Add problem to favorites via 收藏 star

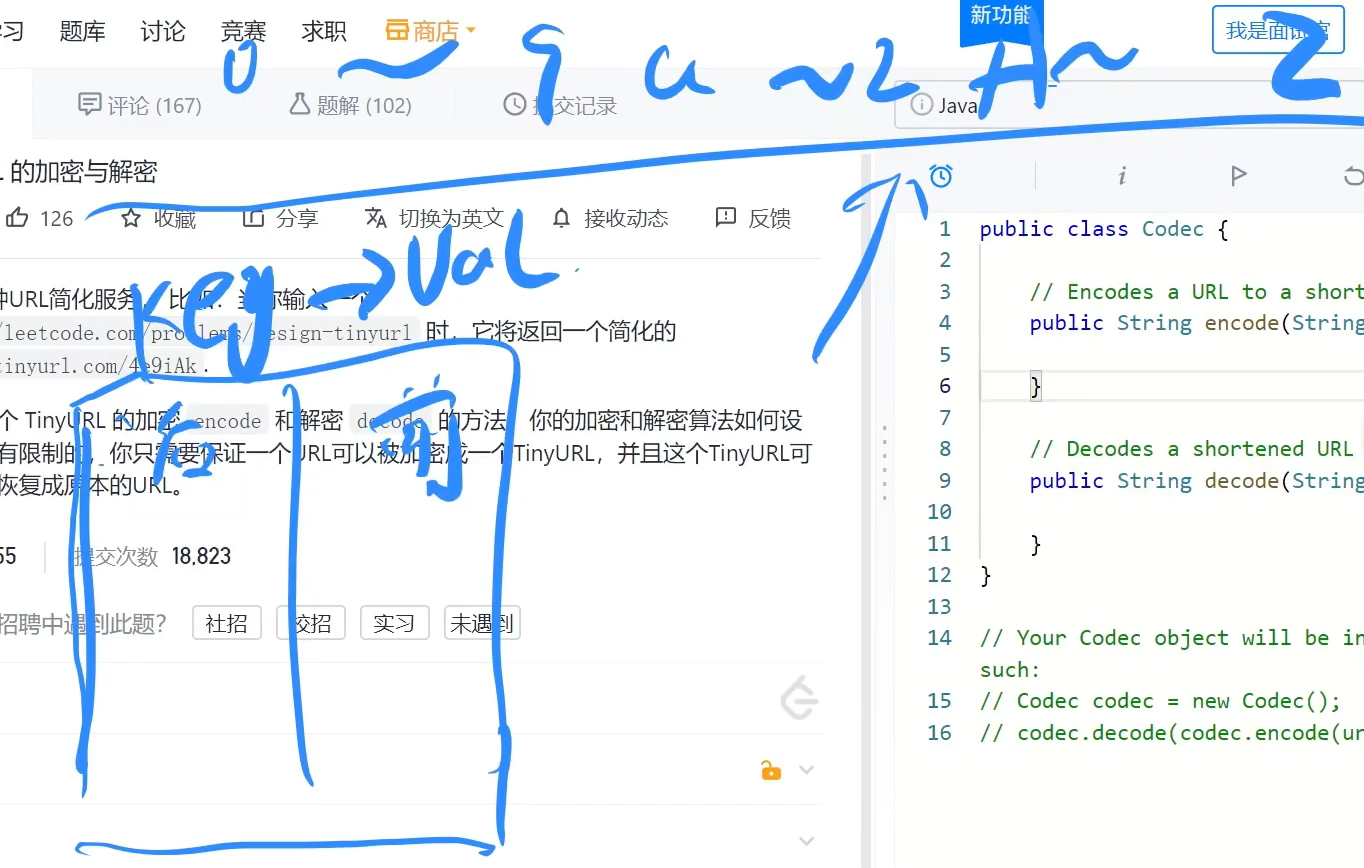tap(158, 218)
